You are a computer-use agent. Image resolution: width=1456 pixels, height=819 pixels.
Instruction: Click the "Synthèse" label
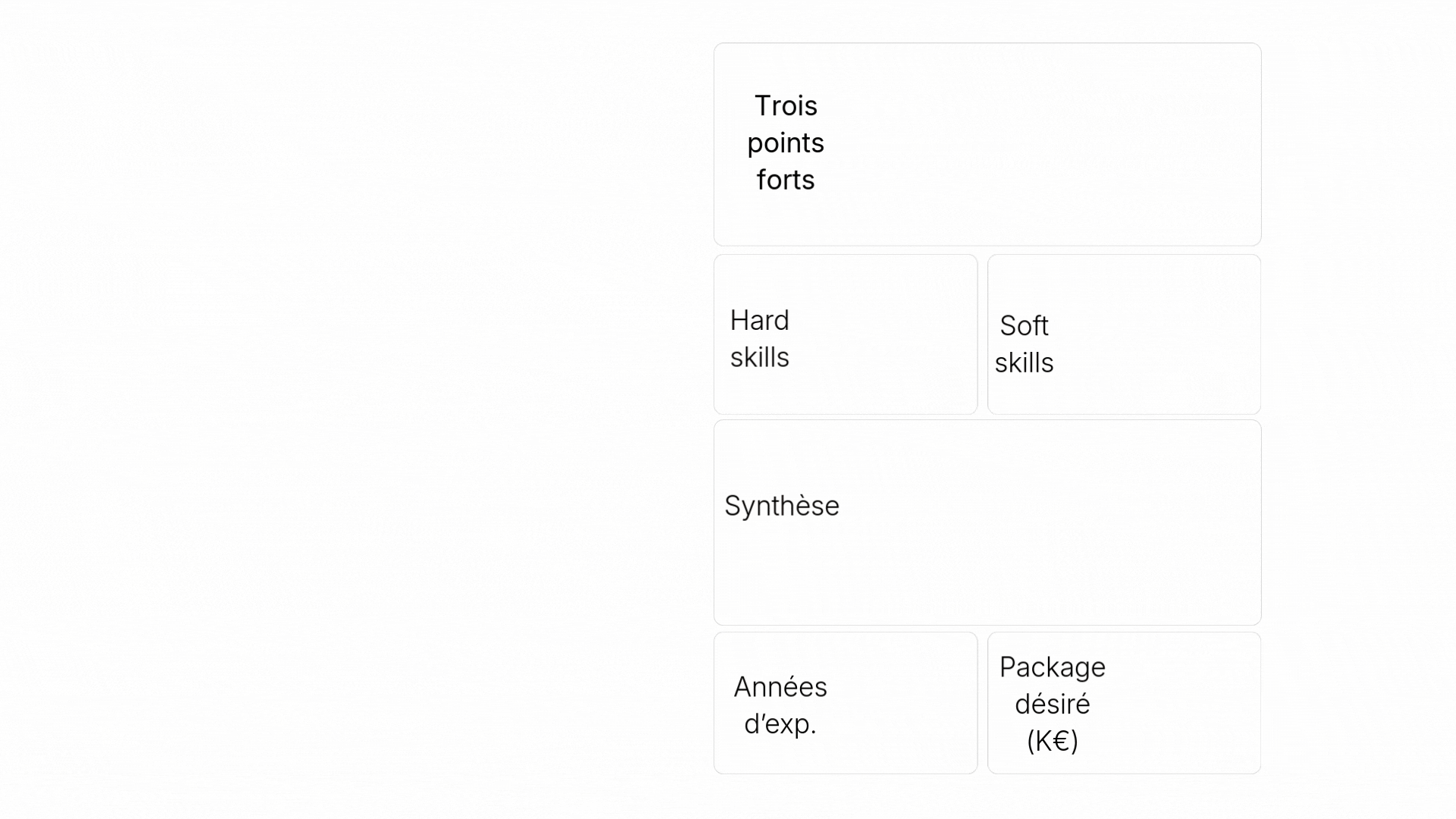[x=782, y=506]
